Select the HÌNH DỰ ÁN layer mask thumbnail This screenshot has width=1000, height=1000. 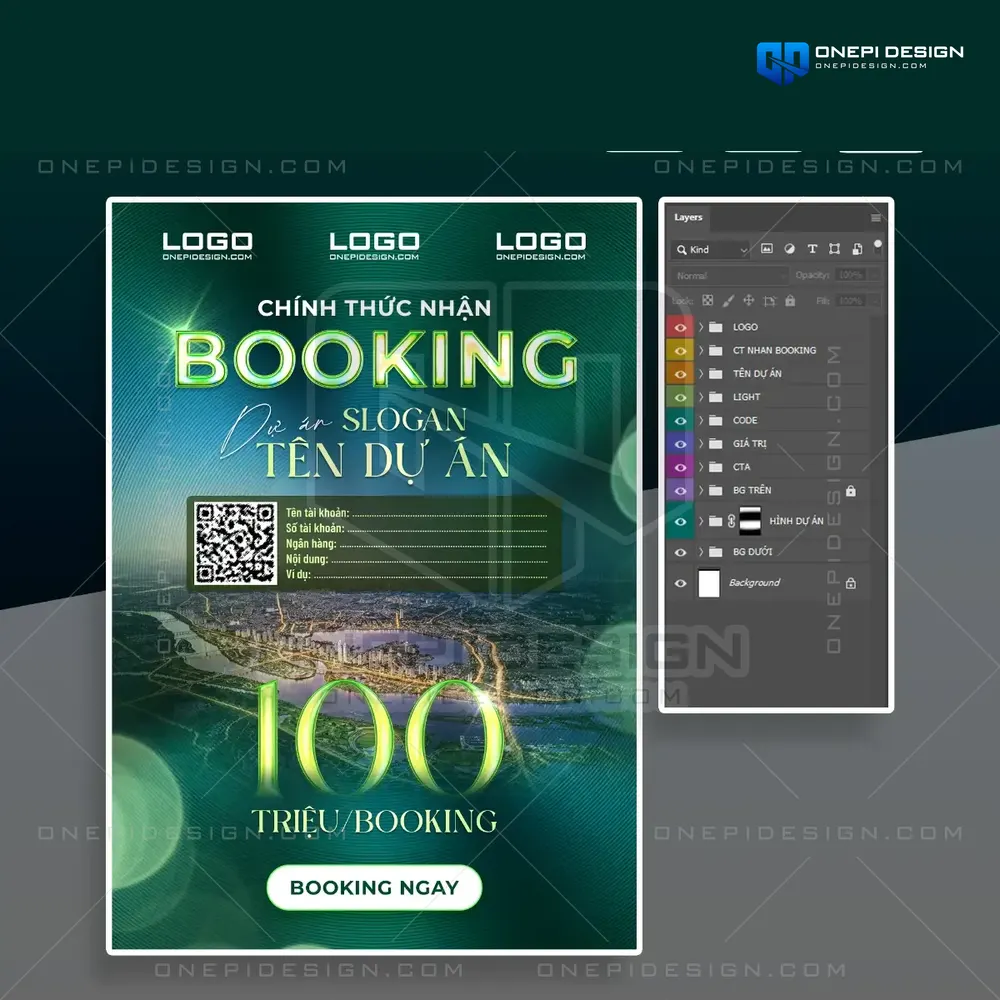(x=750, y=521)
